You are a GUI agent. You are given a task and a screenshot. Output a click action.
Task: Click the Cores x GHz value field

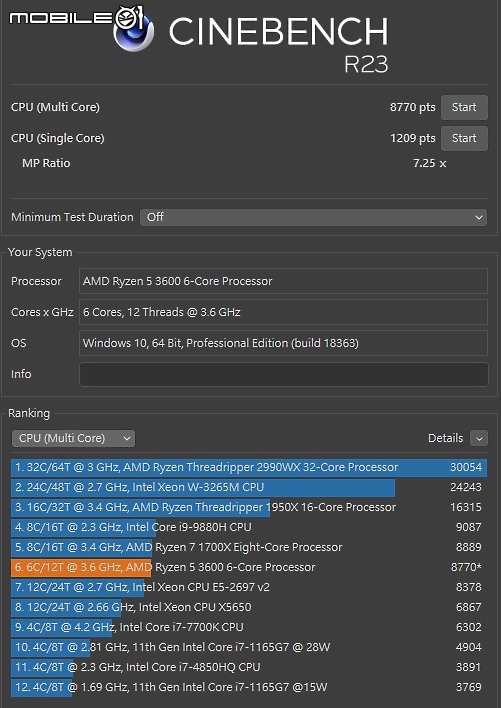pos(283,312)
